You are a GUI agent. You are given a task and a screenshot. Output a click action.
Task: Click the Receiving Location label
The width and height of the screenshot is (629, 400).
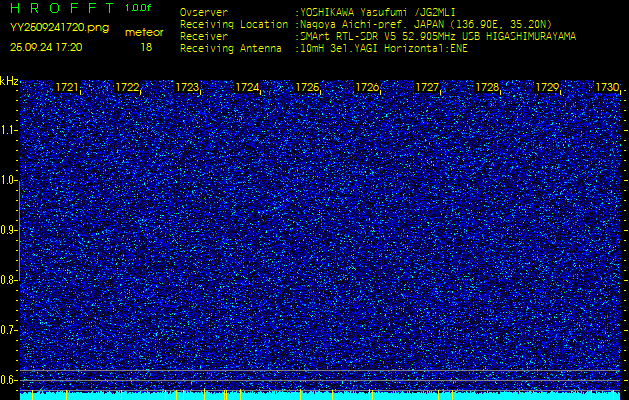coord(234,24)
